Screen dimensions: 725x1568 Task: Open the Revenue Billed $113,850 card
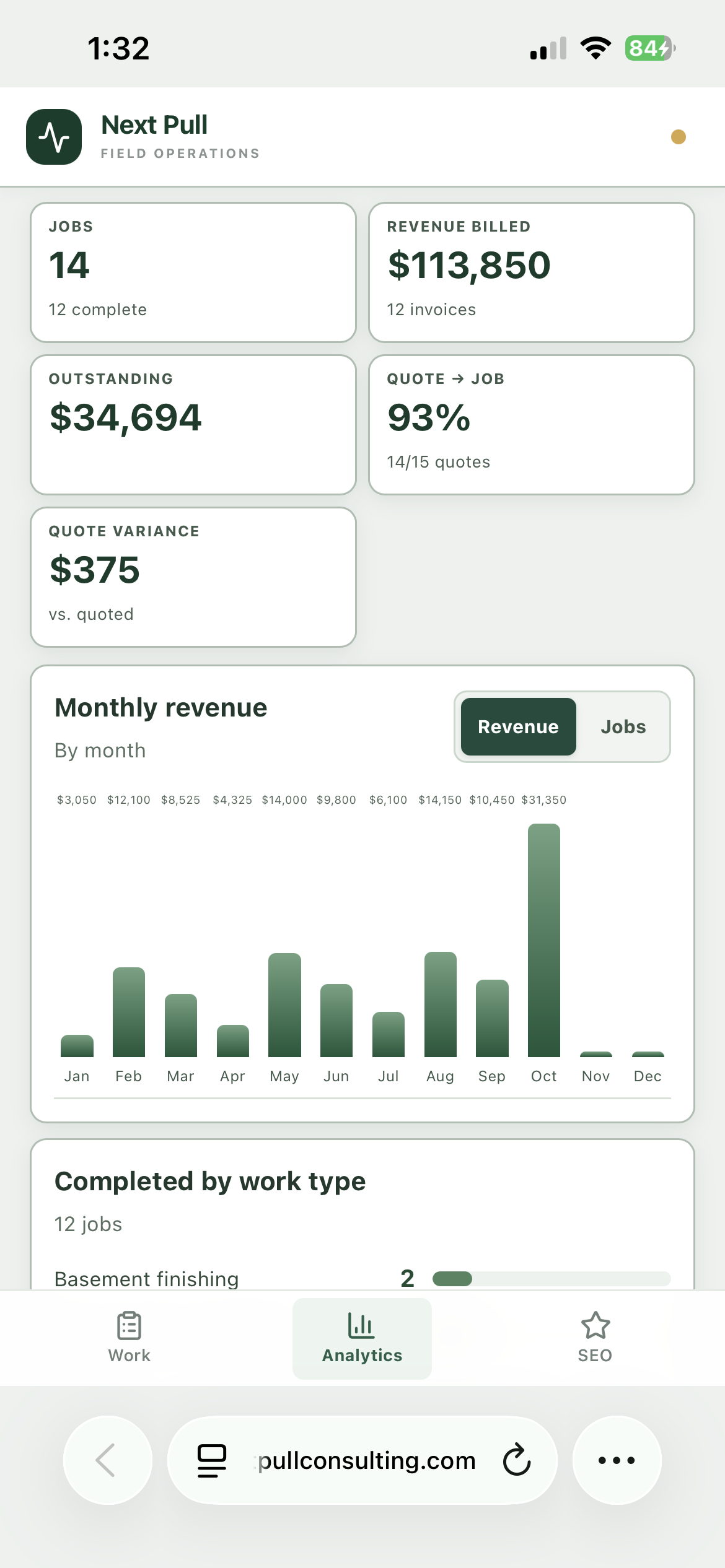(x=532, y=272)
